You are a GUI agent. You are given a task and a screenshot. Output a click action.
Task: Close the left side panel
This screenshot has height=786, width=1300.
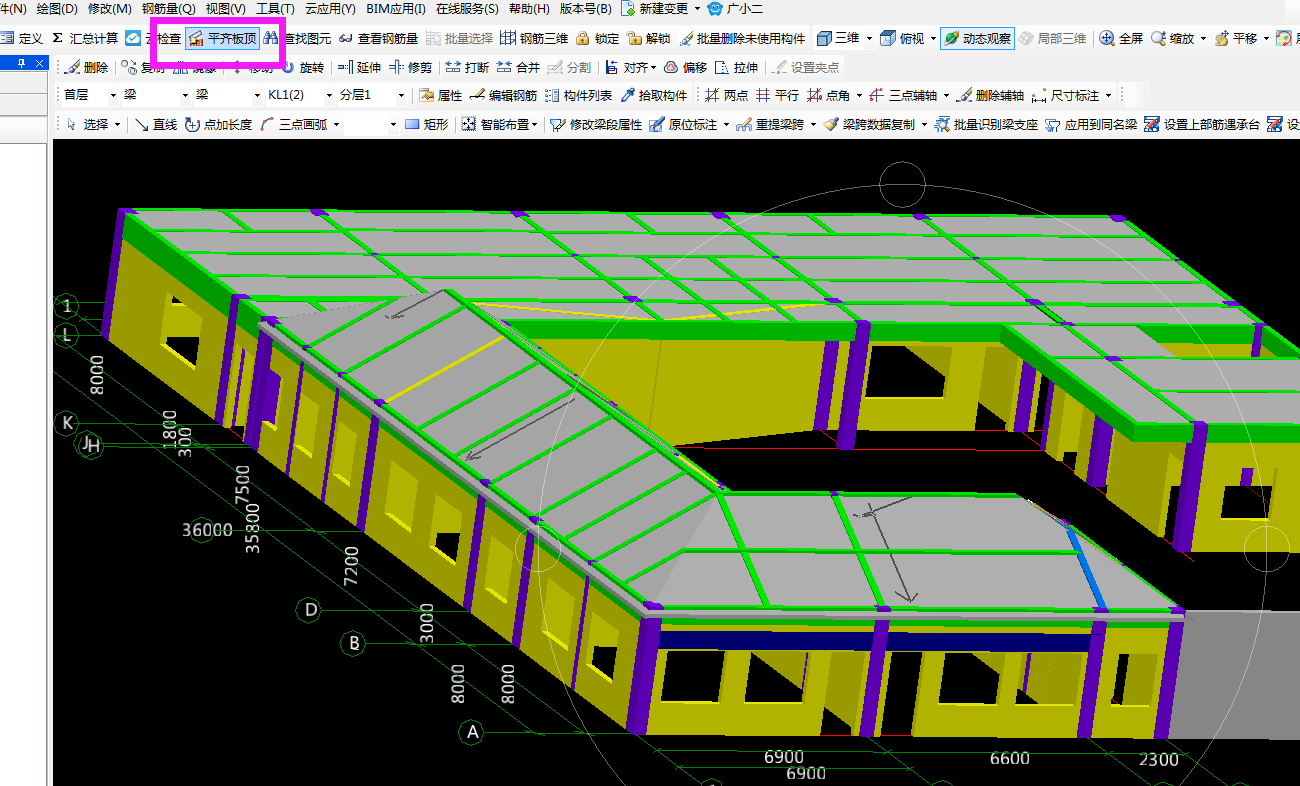click(x=39, y=63)
